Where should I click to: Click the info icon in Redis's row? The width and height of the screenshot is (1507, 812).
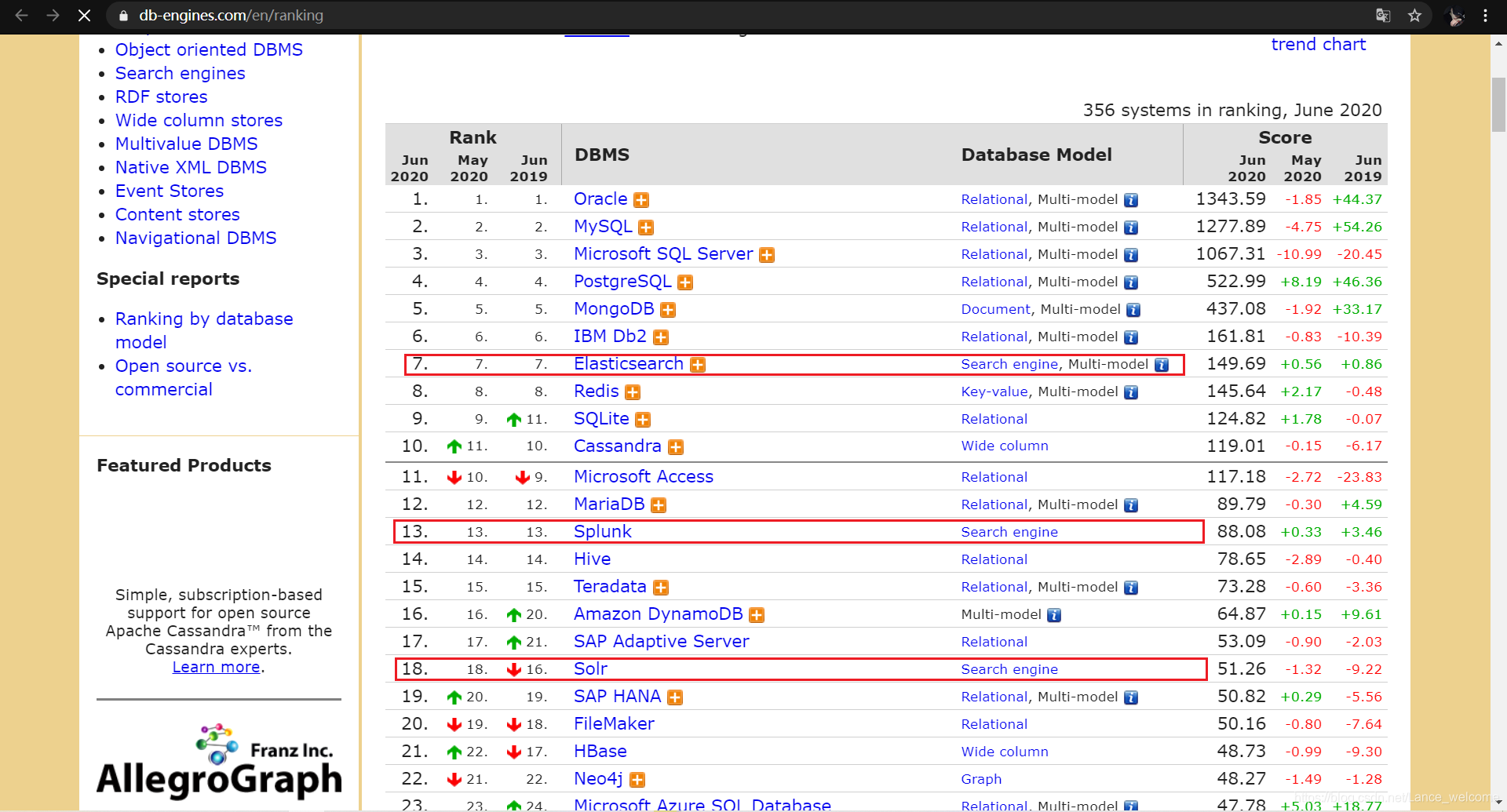[x=1131, y=392]
